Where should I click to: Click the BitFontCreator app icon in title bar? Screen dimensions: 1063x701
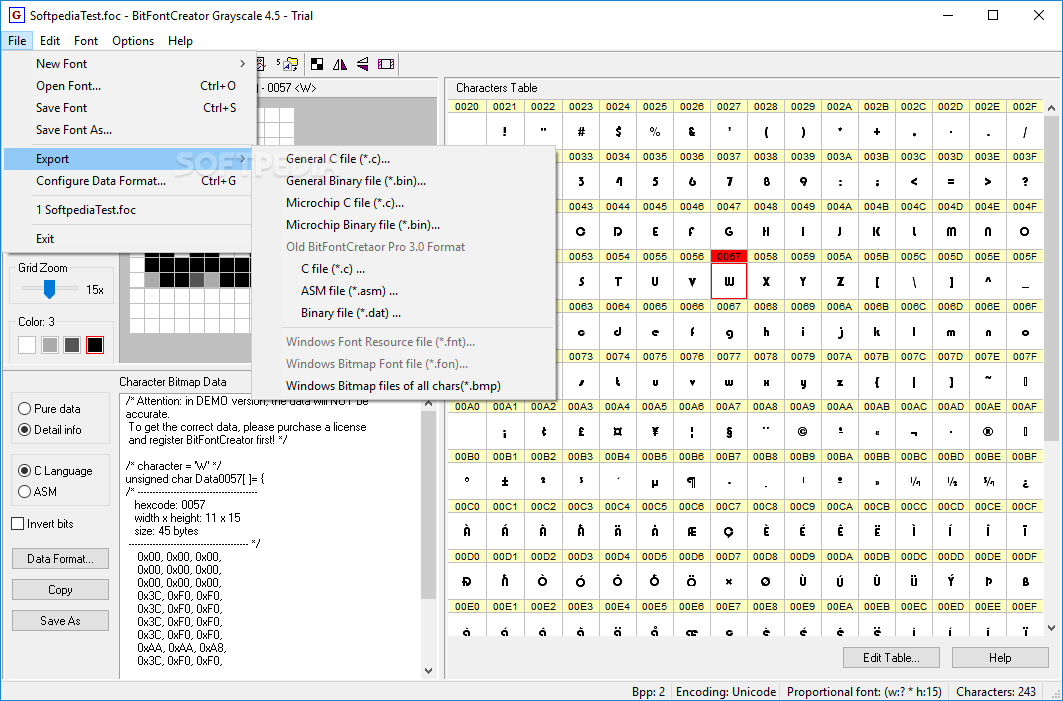16,15
